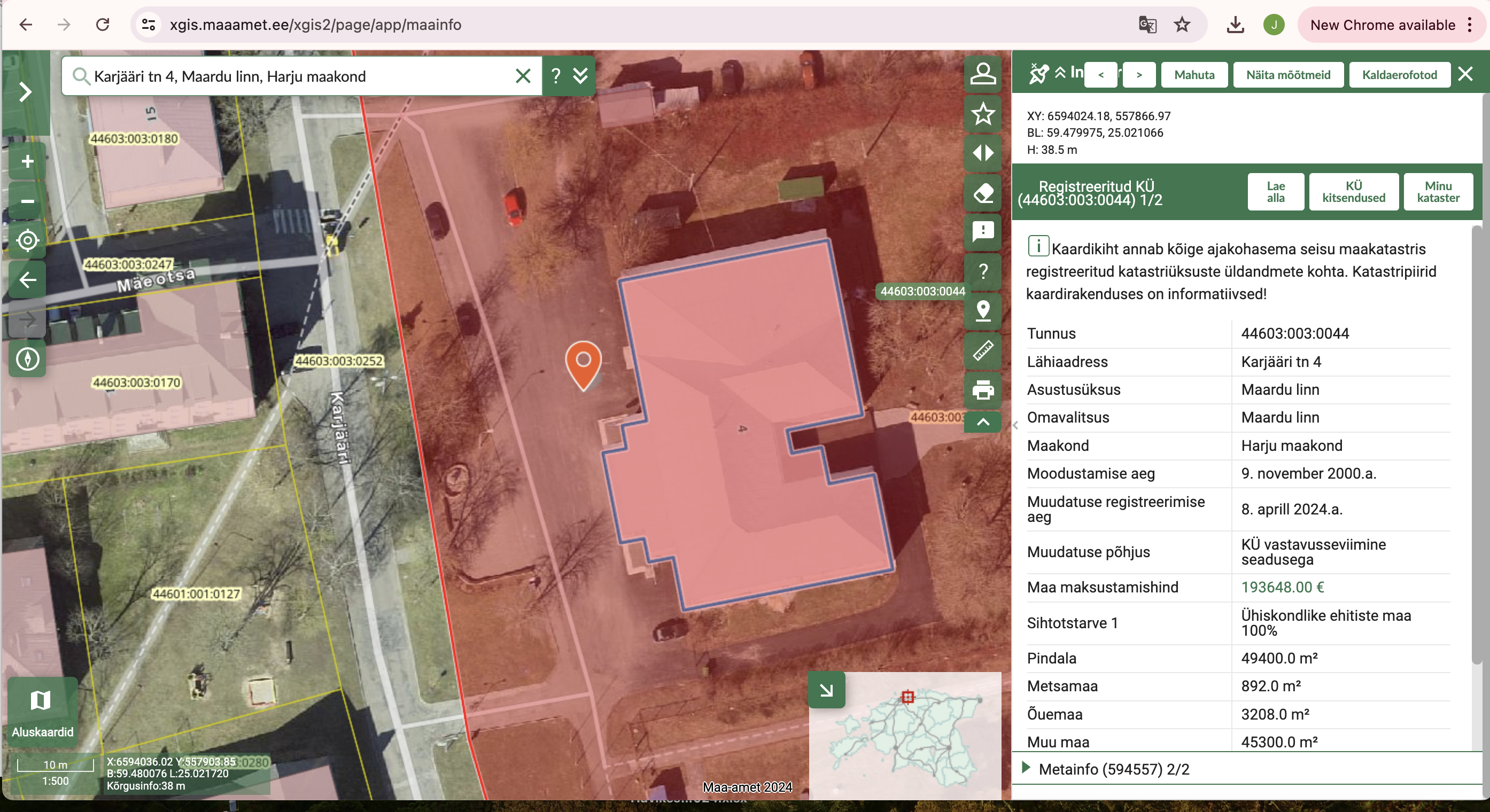Collapse the overview minimap arrow
Image resolution: width=1490 pixels, height=812 pixels.
(x=827, y=689)
